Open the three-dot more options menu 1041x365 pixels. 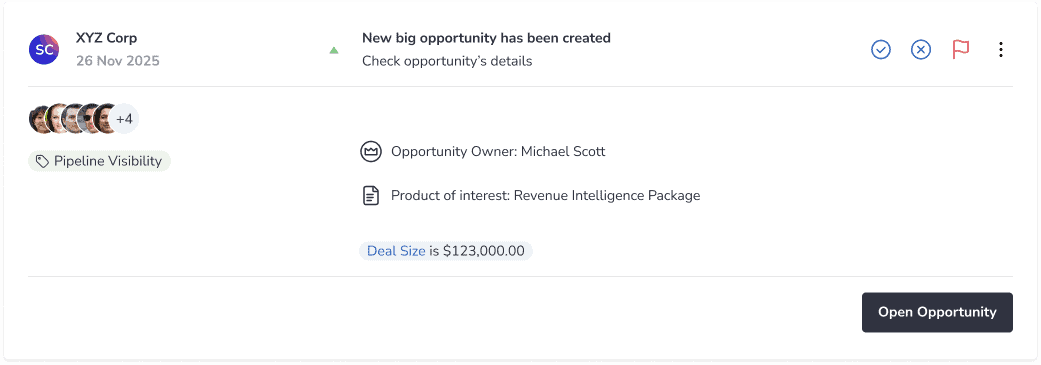(1001, 50)
